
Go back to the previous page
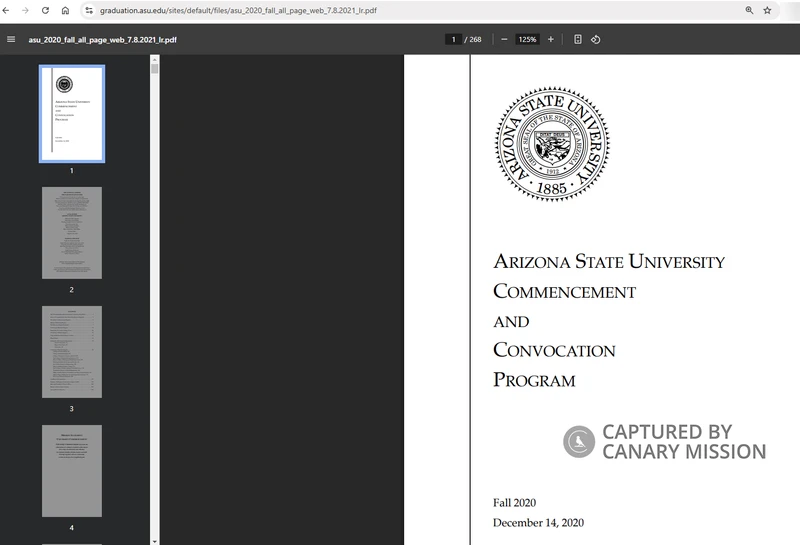click(x=6, y=10)
